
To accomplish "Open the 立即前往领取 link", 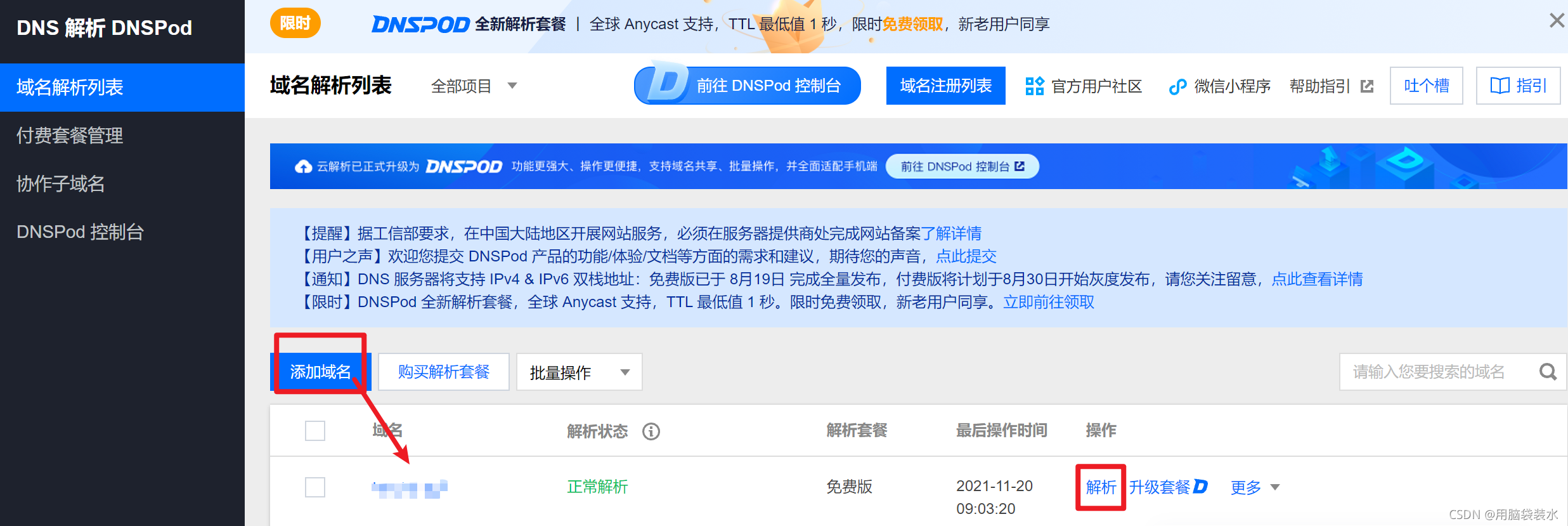I will coord(1049,302).
